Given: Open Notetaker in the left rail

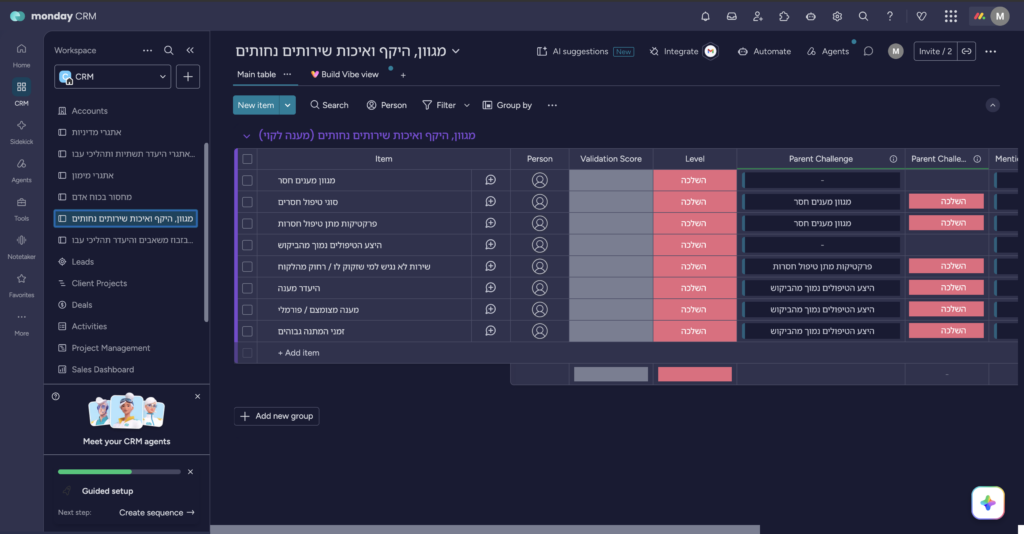Looking at the screenshot, I should coord(22,247).
